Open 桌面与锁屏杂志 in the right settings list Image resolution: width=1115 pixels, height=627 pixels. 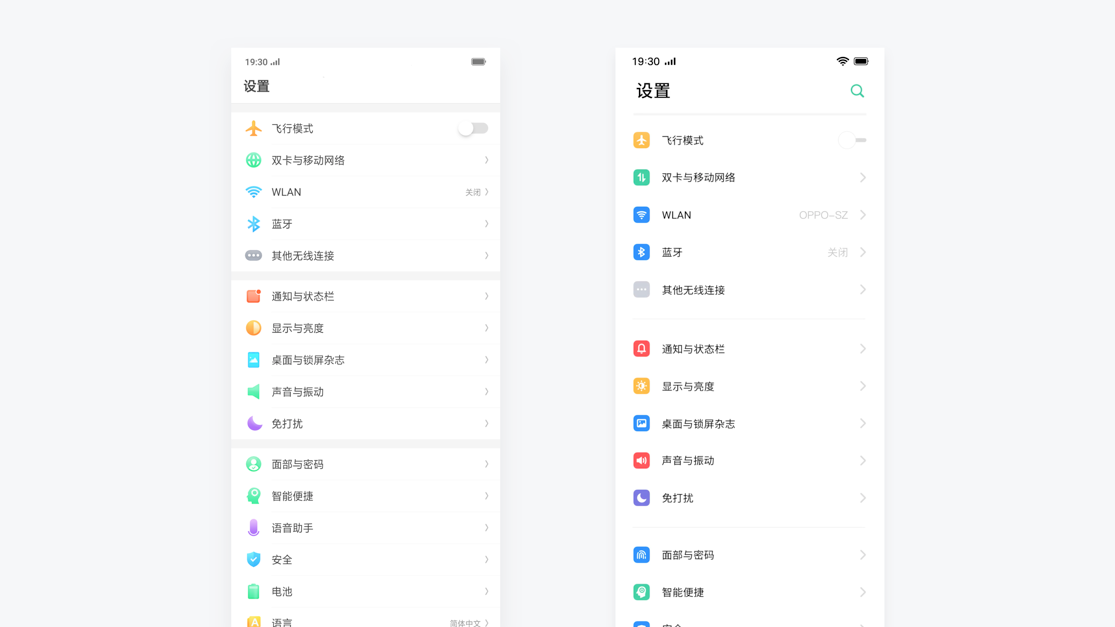click(x=698, y=424)
